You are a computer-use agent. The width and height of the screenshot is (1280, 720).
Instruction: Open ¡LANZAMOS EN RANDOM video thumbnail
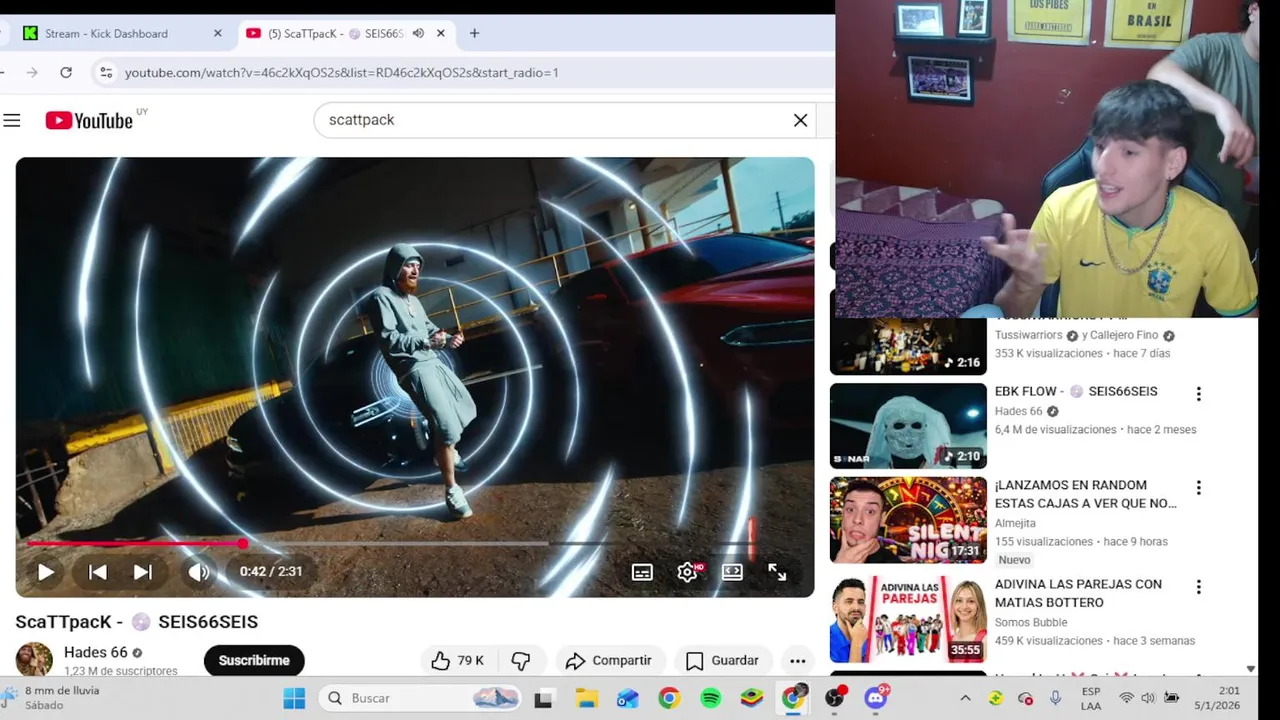[908, 520]
